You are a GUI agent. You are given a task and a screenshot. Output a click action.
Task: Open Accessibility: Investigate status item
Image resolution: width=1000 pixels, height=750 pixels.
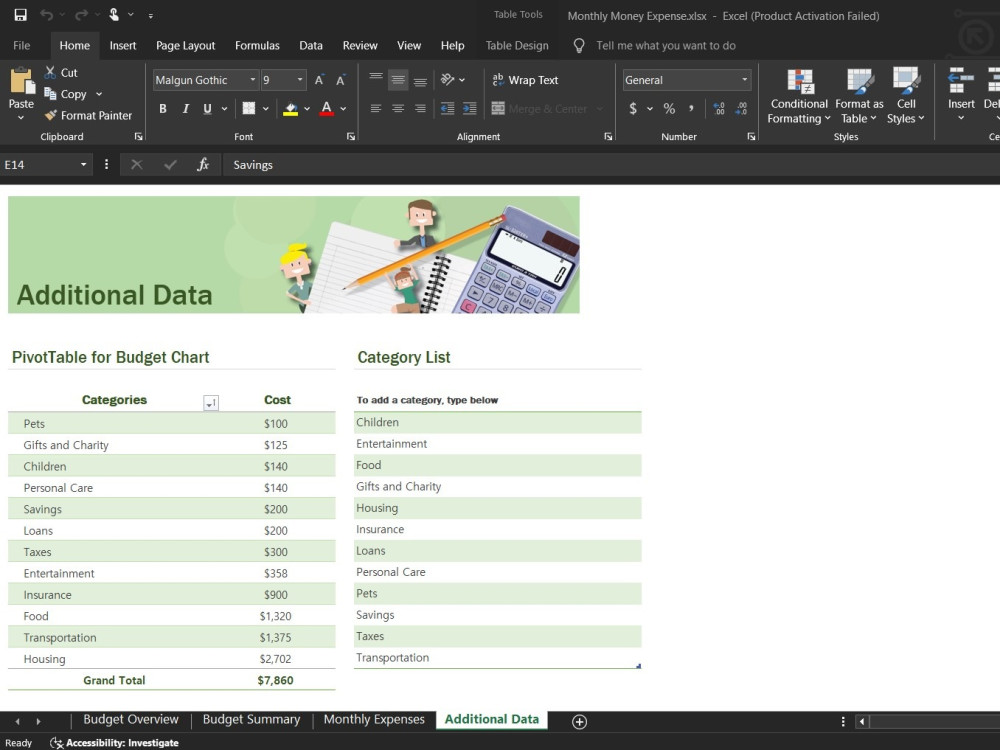(115, 742)
